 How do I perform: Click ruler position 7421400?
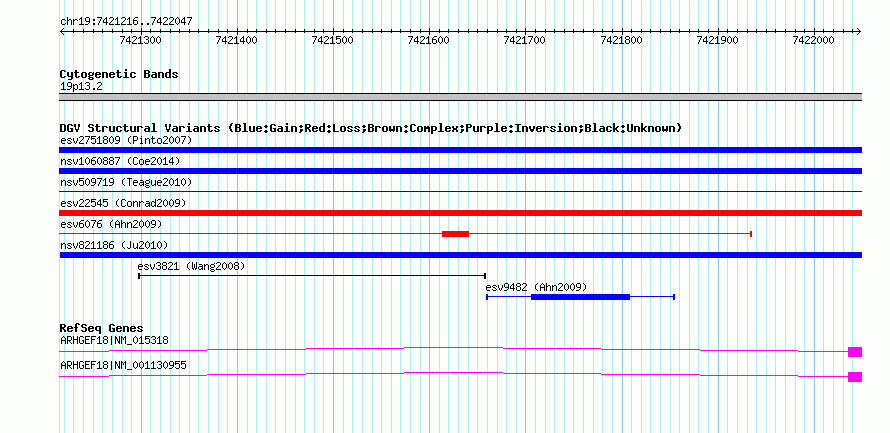pyautogui.click(x=237, y=40)
